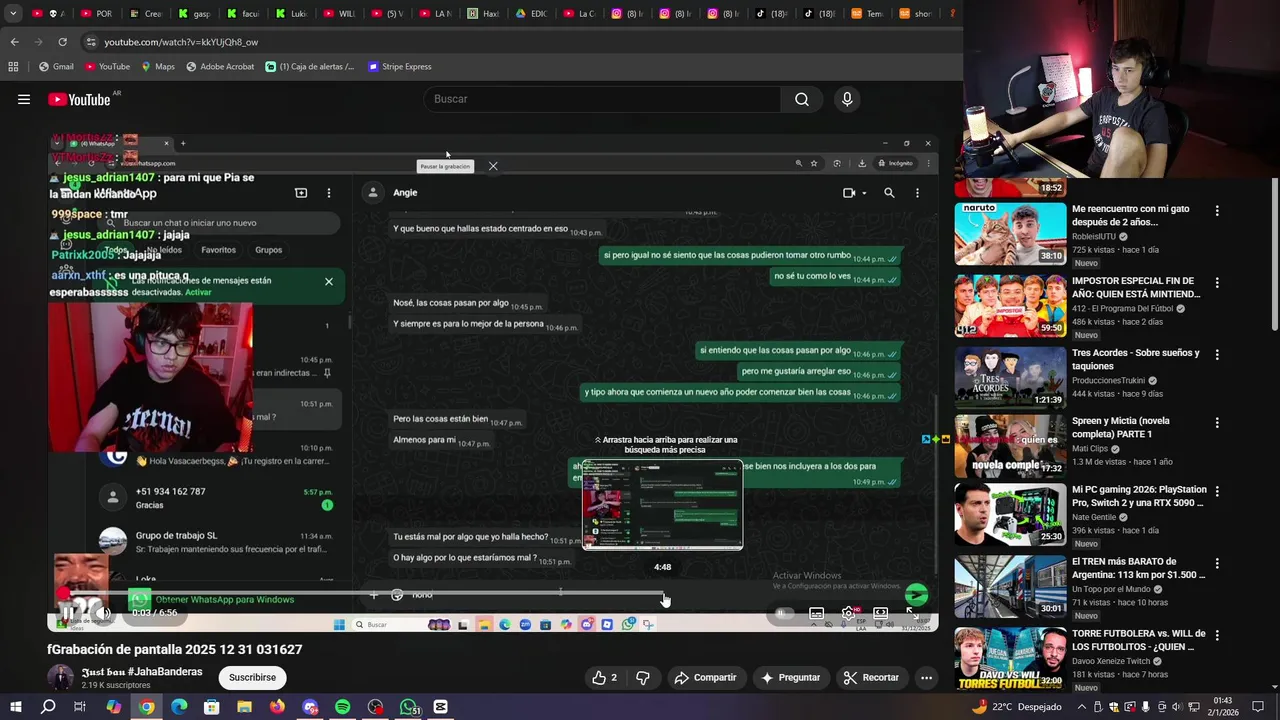This screenshot has width=1280, height=720.
Task: Toggle subtitles in the video player
Action: (x=817, y=613)
